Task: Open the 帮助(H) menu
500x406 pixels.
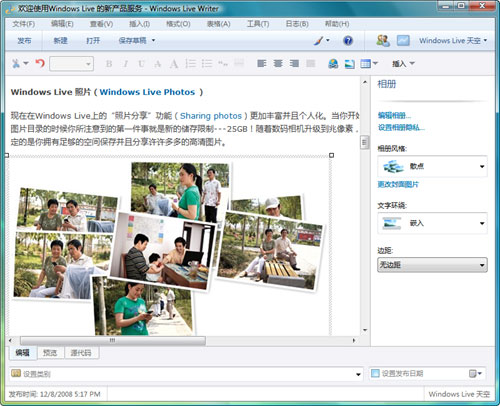Action: tap(337, 24)
